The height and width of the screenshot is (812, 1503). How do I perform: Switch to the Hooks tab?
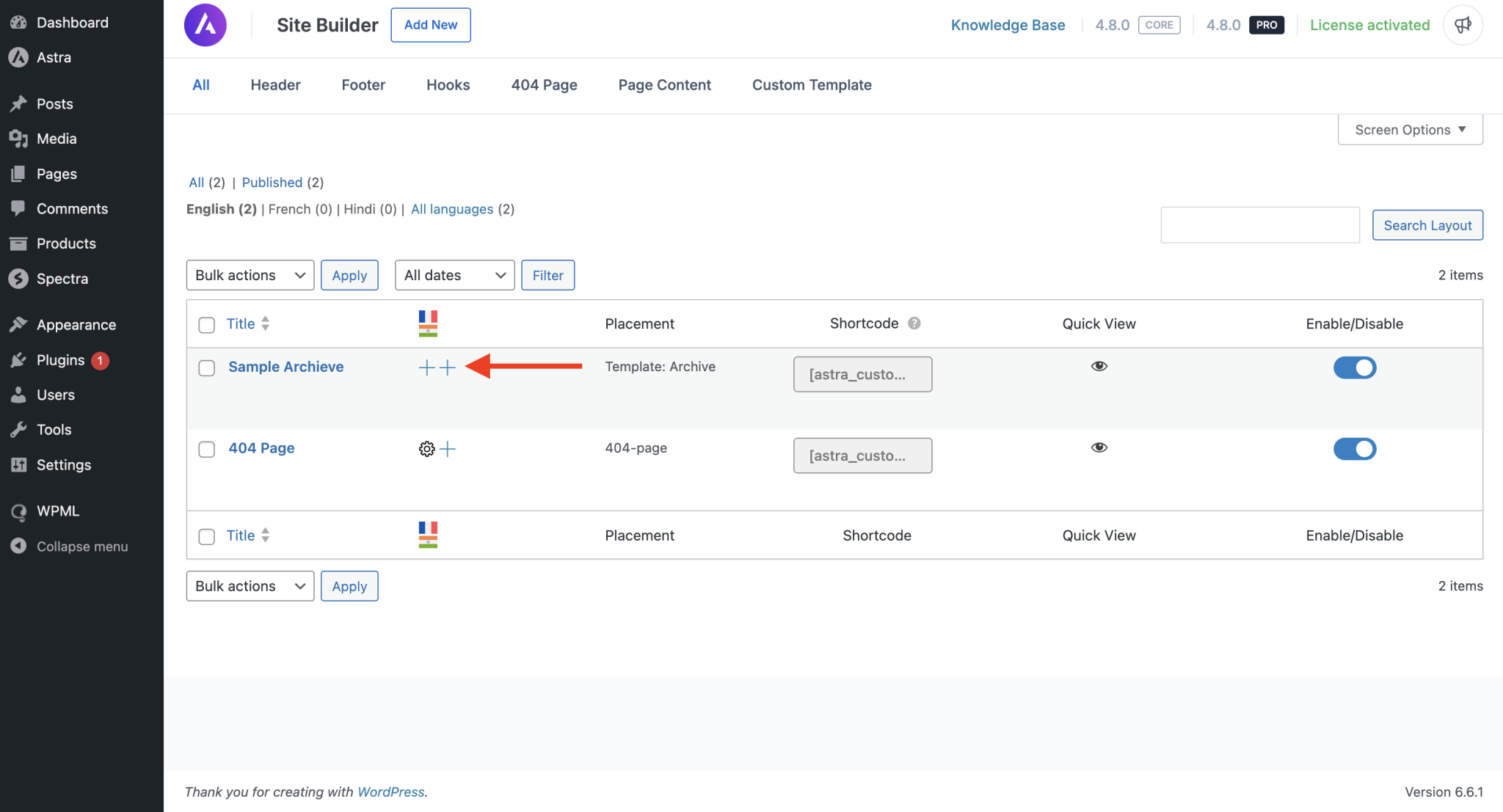[448, 85]
